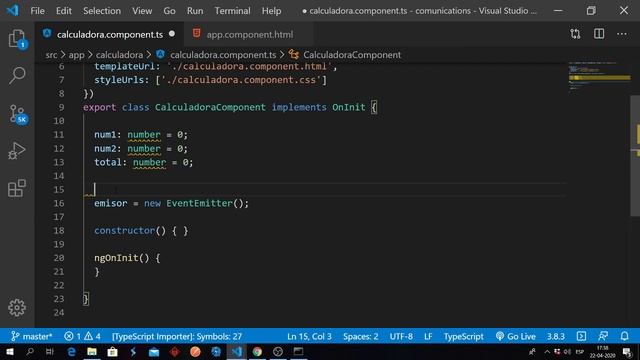Split the editor to the right
Image resolution: width=640 pixels, height=360 pixels.
pyautogui.click(x=599, y=34)
